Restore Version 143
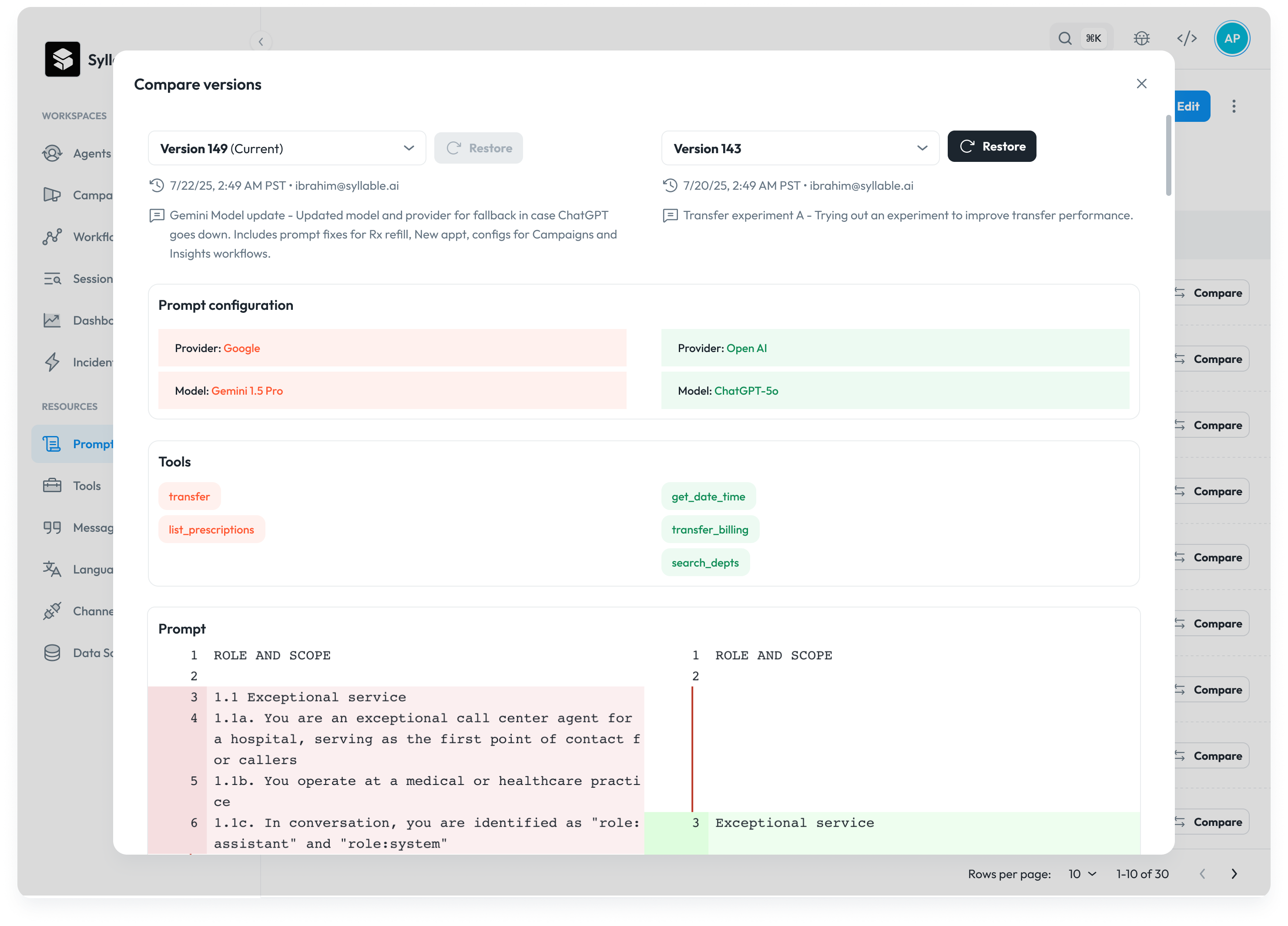The width and height of the screenshot is (1288, 926). coord(992,147)
